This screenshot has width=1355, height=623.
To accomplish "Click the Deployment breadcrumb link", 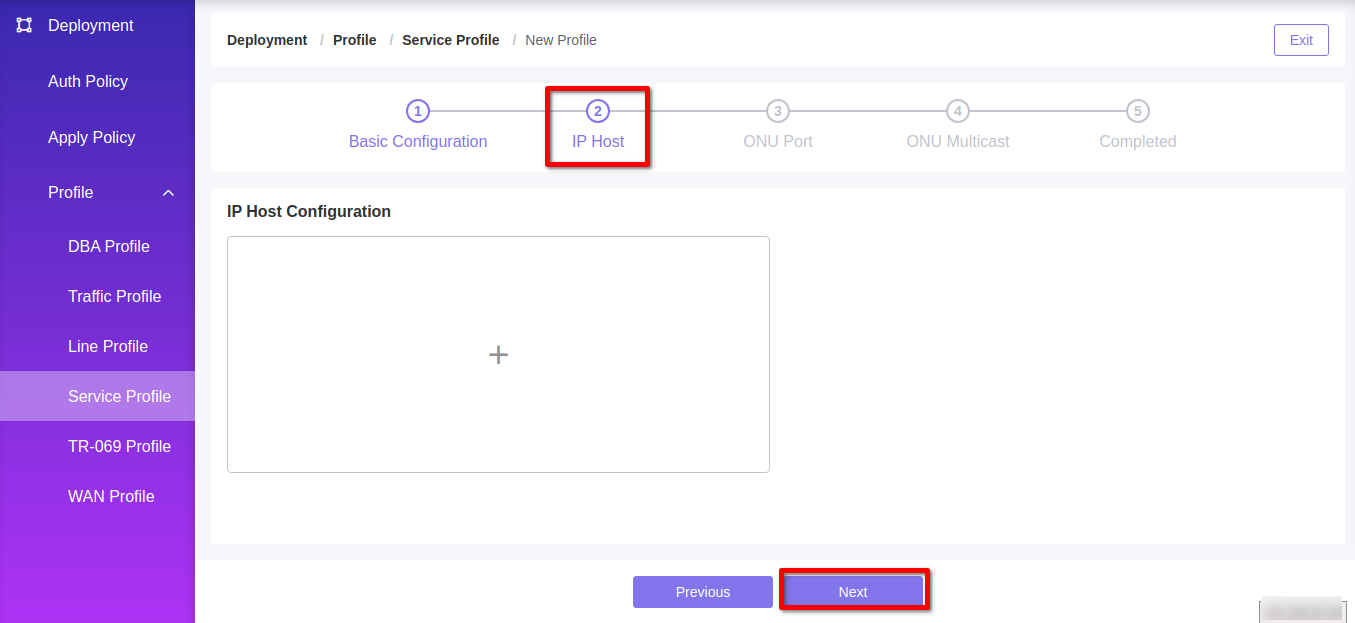I will point(267,40).
